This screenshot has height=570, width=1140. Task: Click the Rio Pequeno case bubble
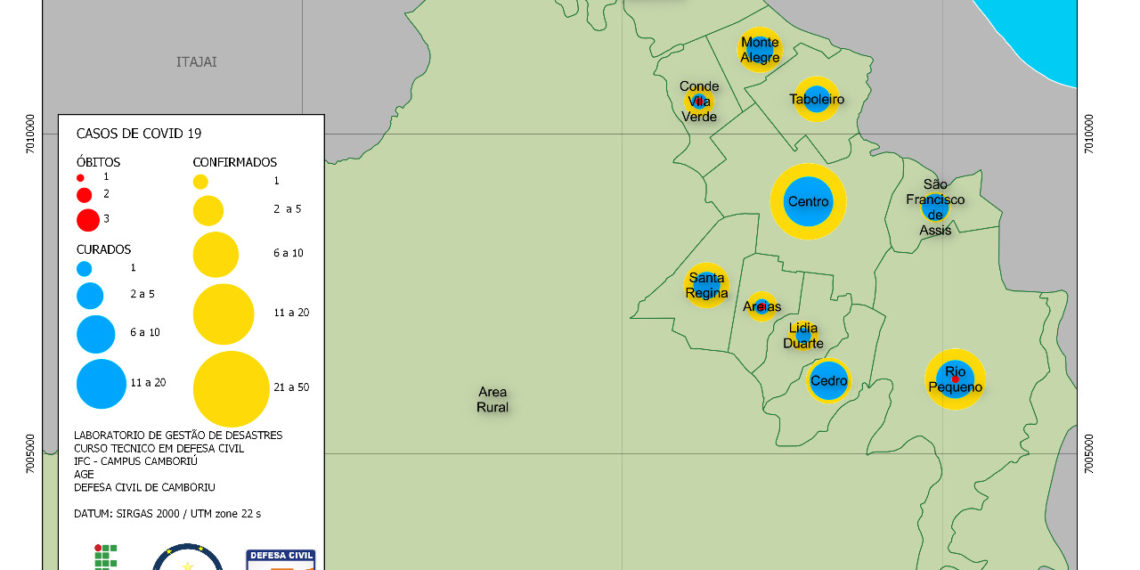coord(955,380)
